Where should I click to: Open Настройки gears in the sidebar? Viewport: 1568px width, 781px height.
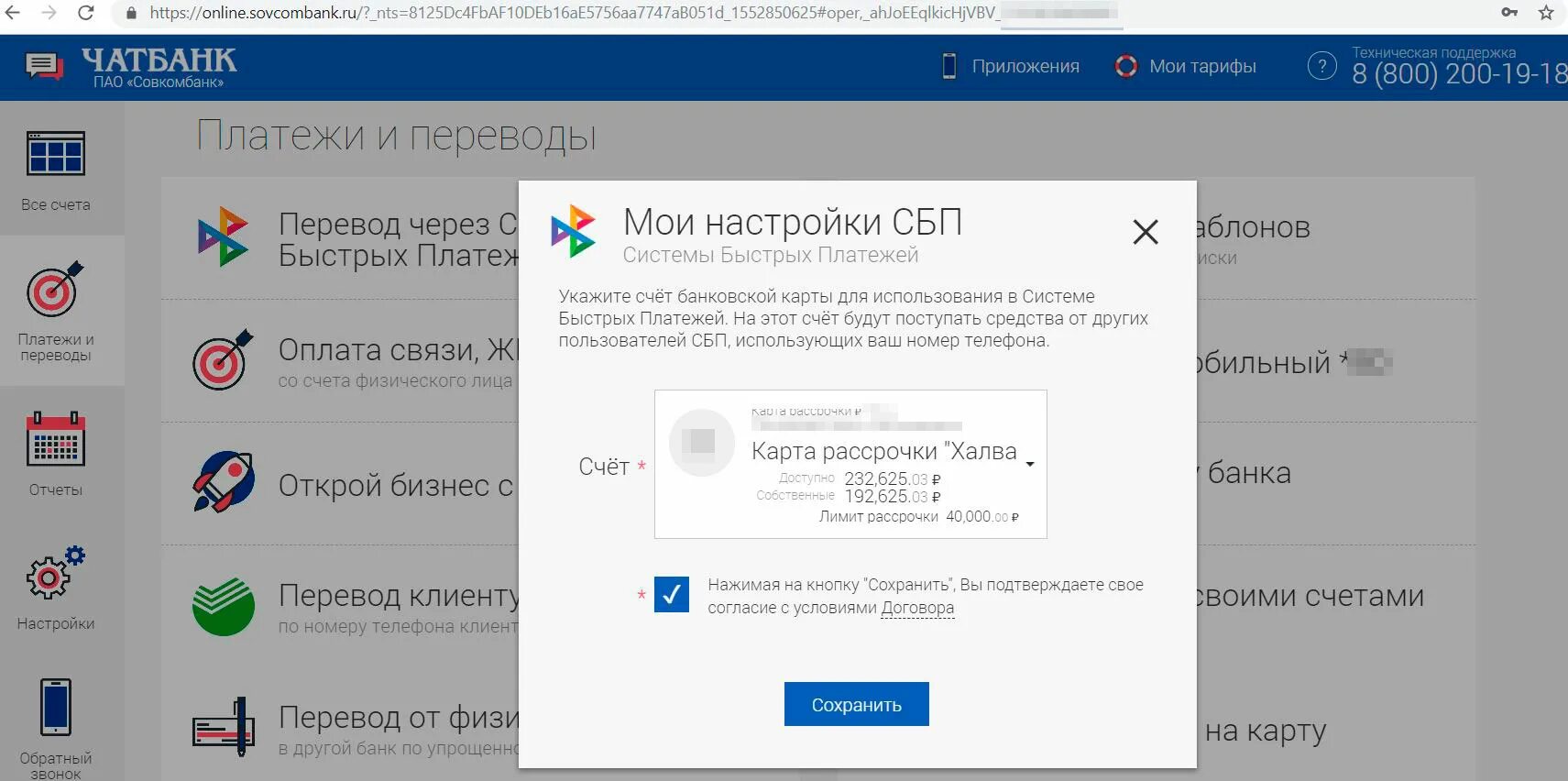coord(56,588)
